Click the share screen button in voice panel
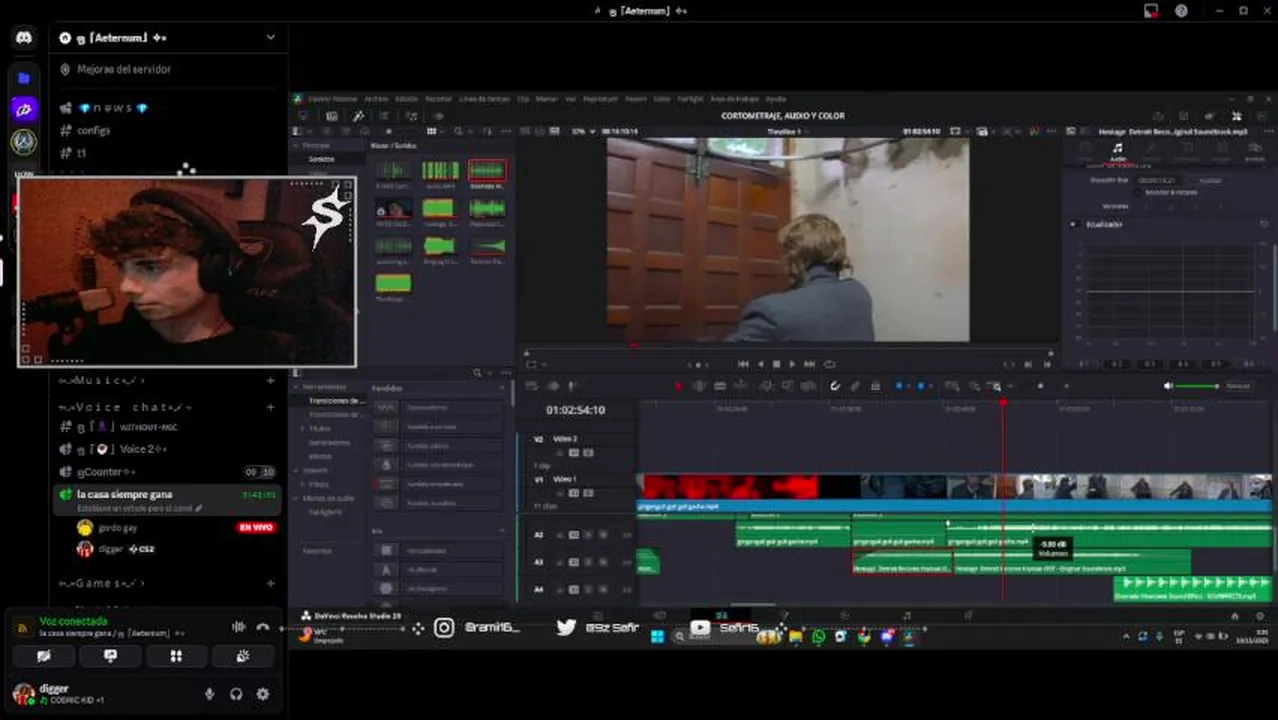This screenshot has width=1278, height=720. (x=110, y=656)
